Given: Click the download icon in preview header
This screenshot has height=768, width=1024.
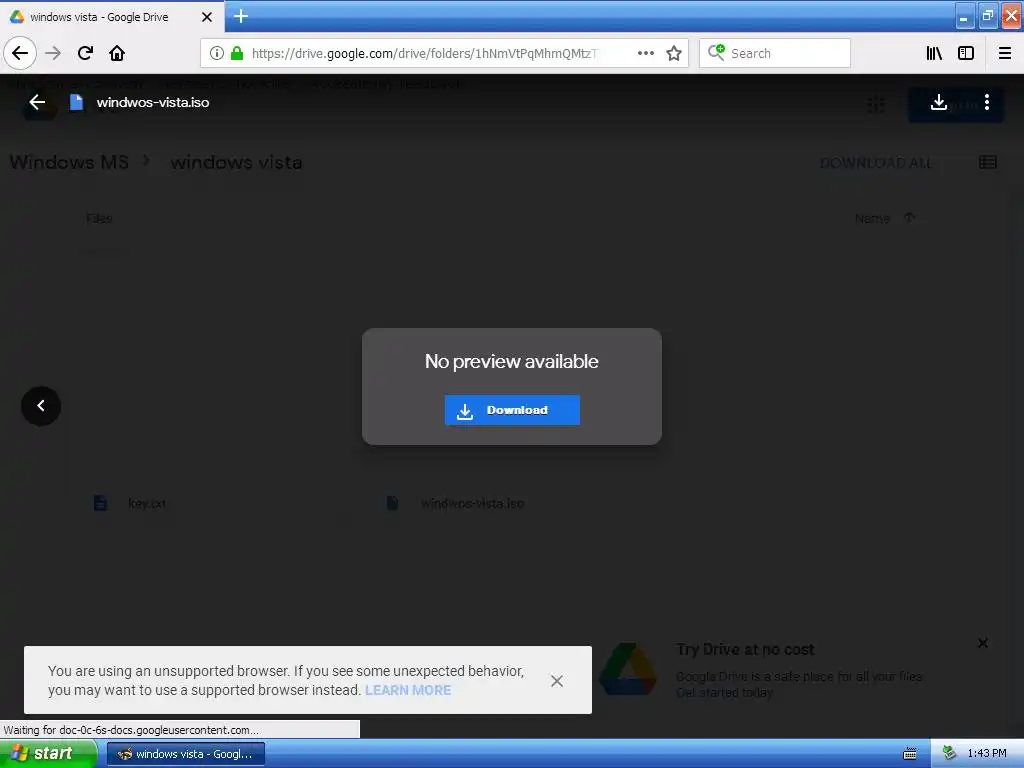Looking at the screenshot, I should (x=938, y=102).
